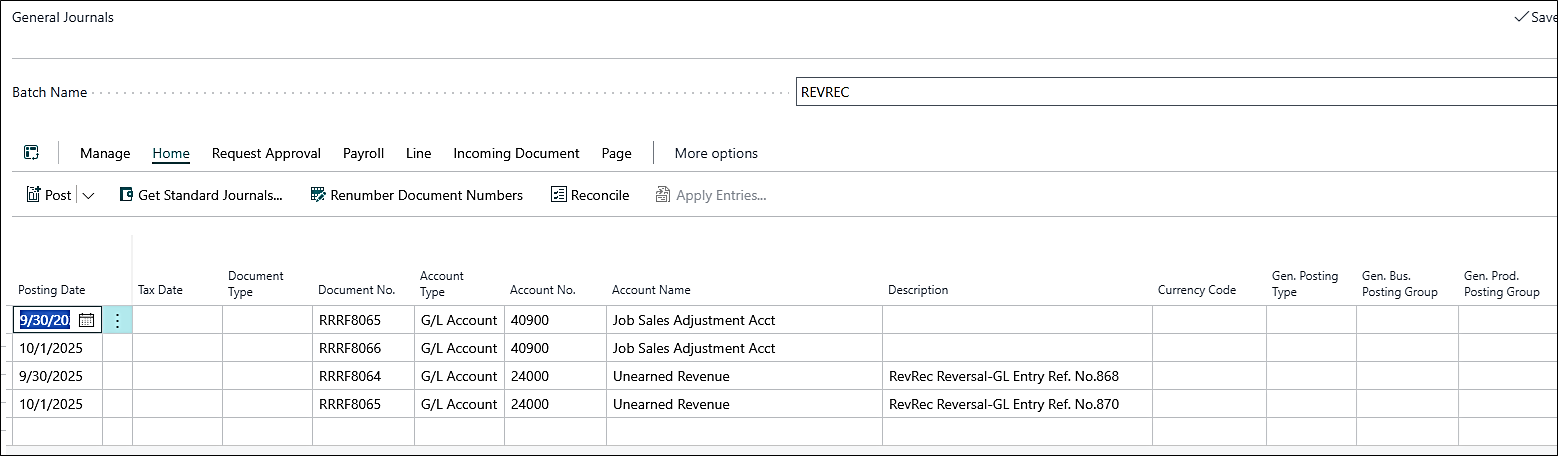
Task: Click Get Standard Journals icon
Action: 126,195
